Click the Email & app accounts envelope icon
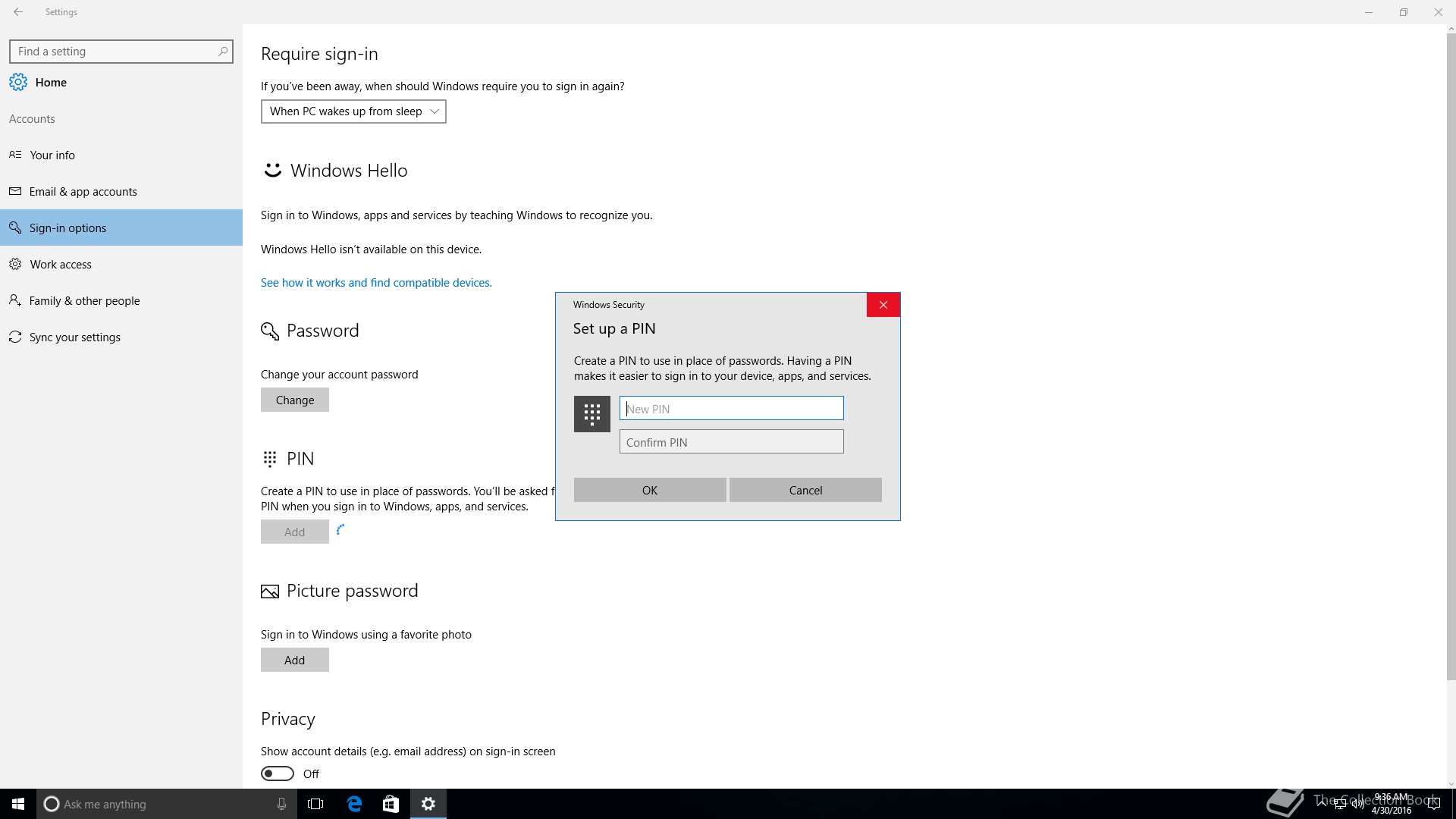1456x819 pixels. tap(15, 191)
